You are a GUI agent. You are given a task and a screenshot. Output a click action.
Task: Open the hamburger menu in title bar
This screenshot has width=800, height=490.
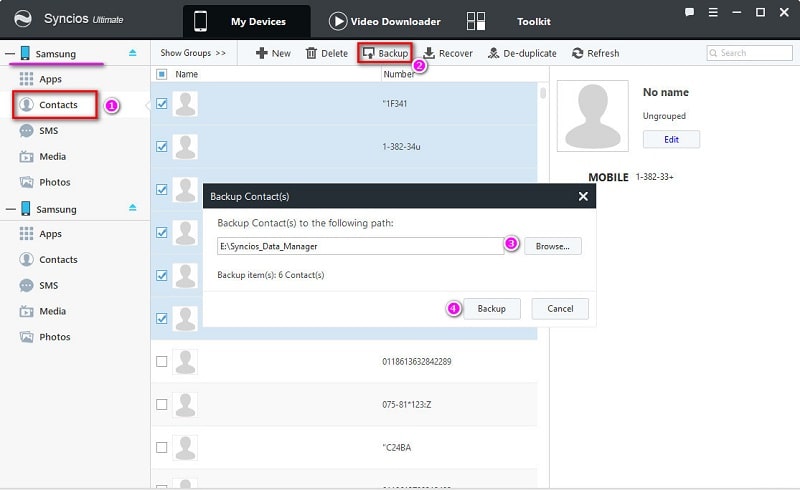pos(713,12)
